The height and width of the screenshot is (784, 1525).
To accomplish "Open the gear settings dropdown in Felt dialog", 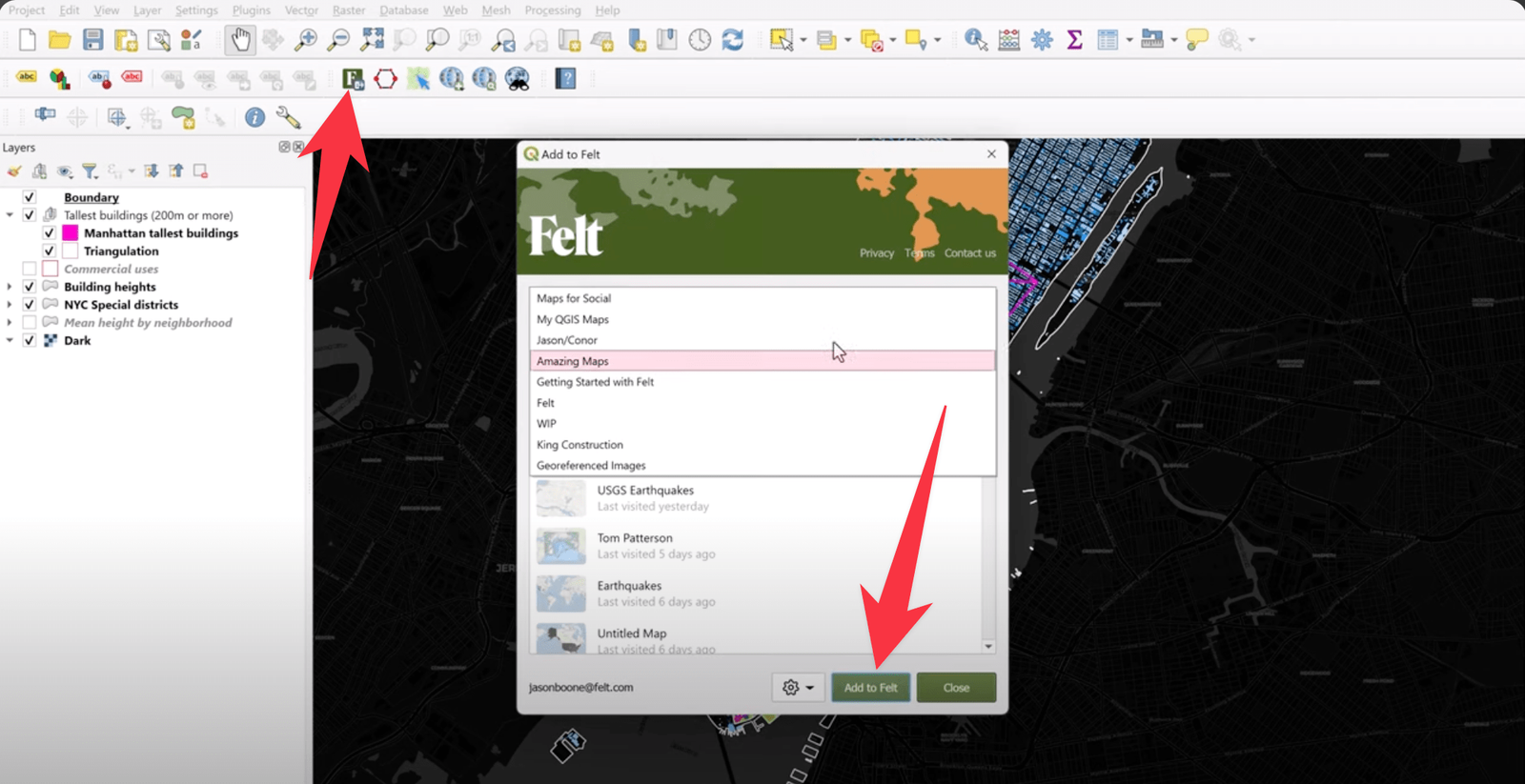I will point(798,687).
